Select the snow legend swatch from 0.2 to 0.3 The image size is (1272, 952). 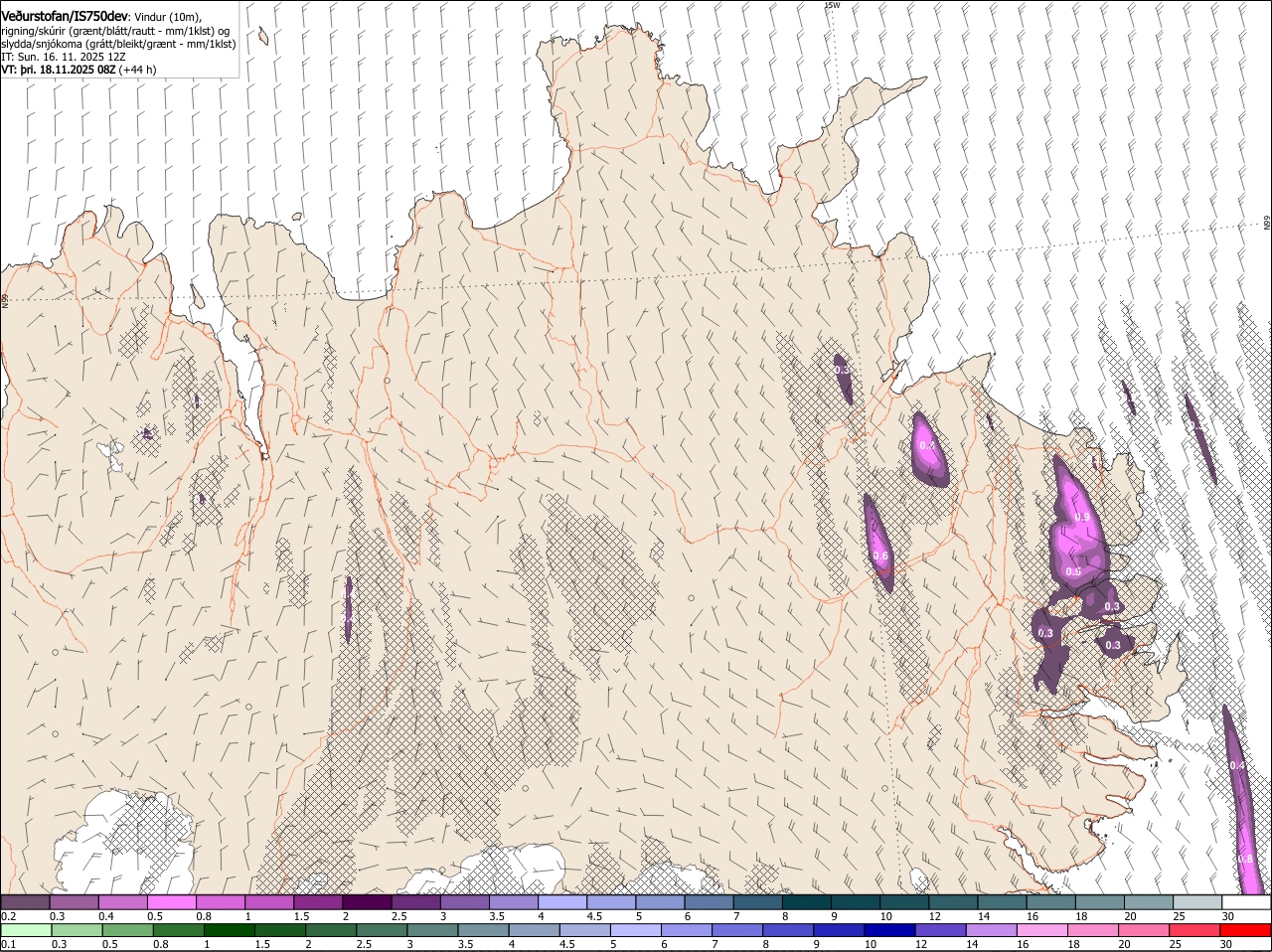[x=26, y=902]
